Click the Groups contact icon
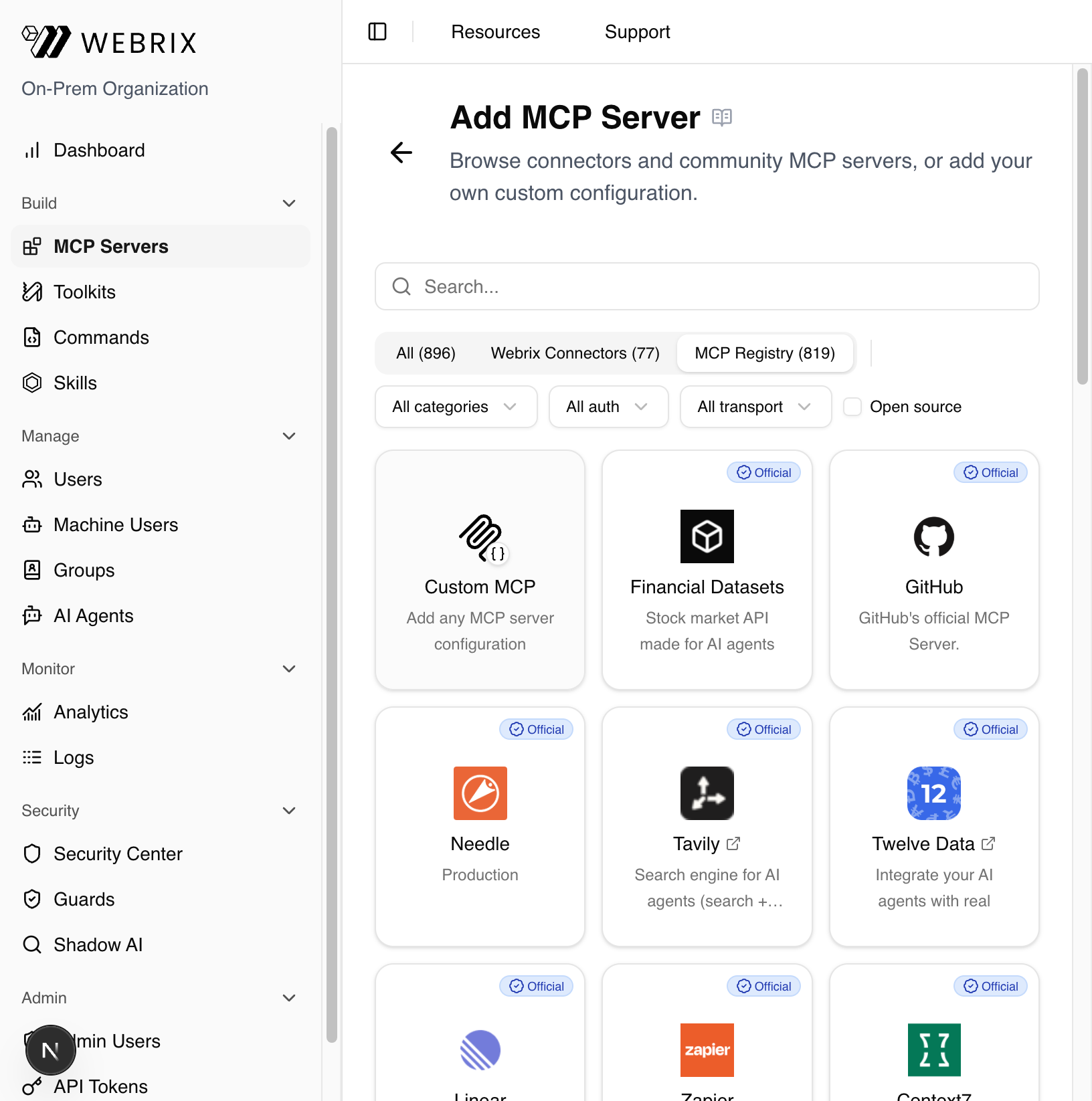Viewport: 1092px width, 1101px height. point(32,570)
